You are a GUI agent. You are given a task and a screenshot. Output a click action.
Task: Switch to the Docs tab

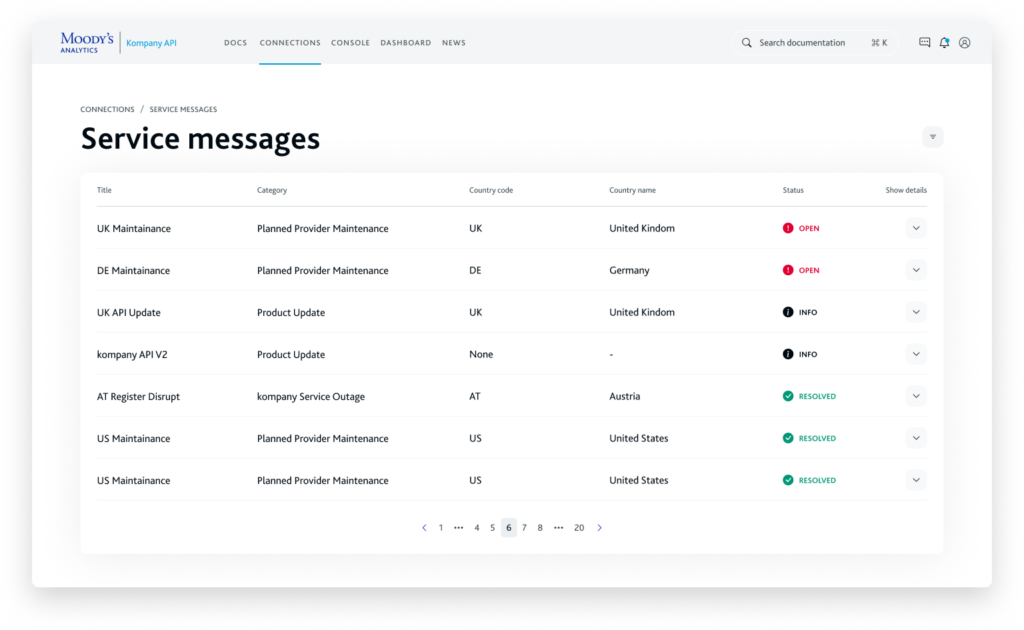coord(235,43)
